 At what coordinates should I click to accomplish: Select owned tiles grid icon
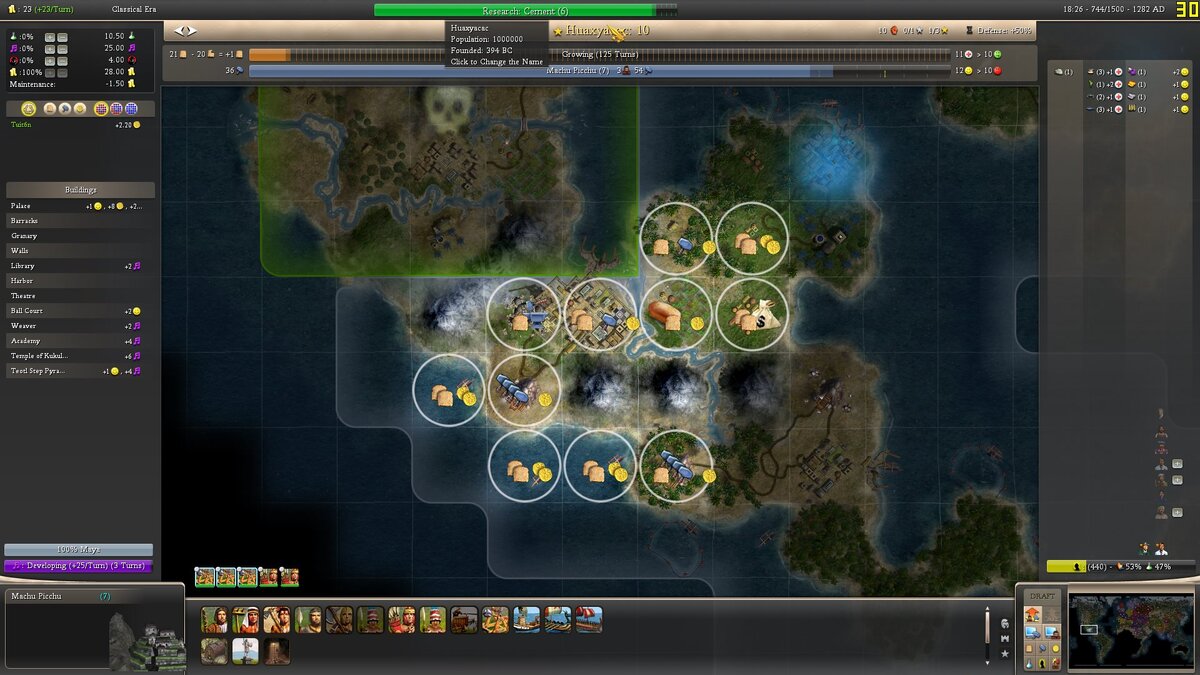click(131, 109)
